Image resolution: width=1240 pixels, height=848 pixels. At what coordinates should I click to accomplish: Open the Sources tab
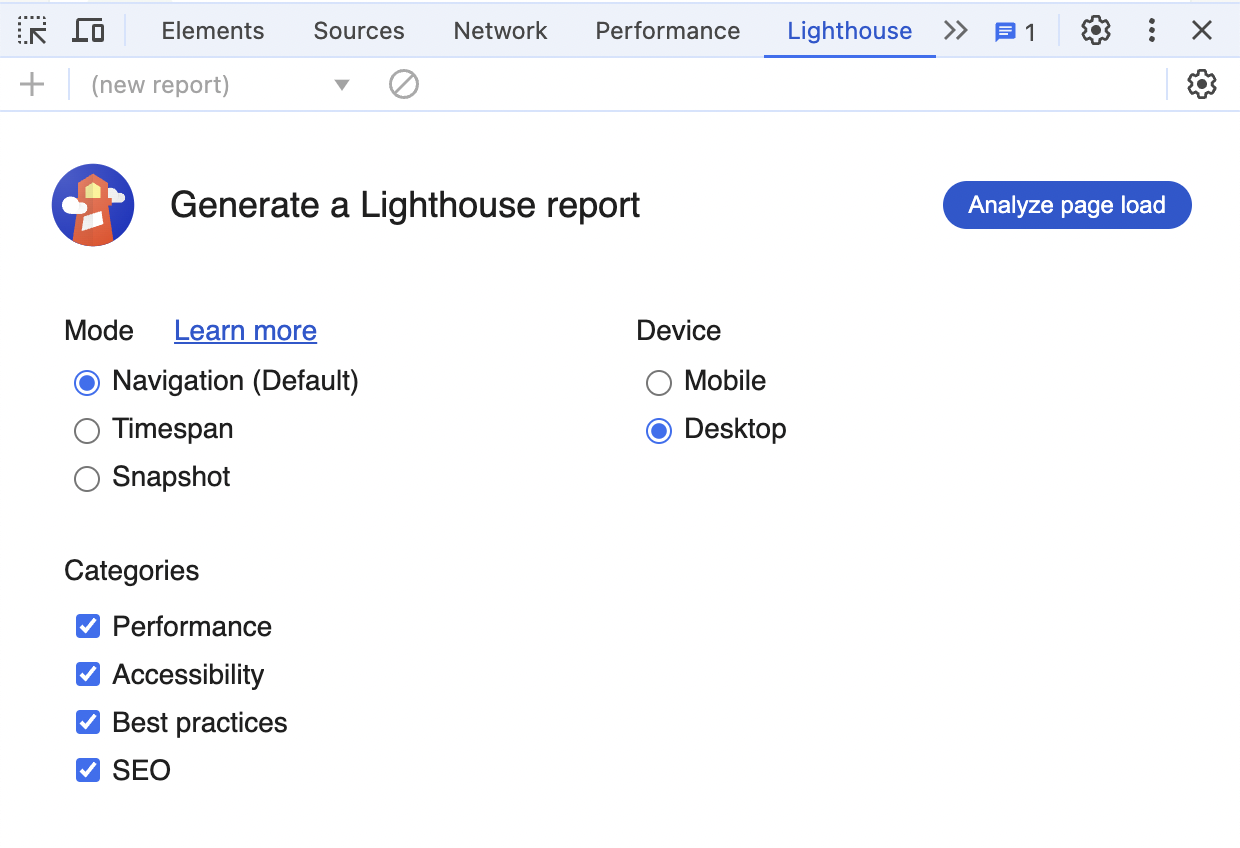(x=359, y=31)
